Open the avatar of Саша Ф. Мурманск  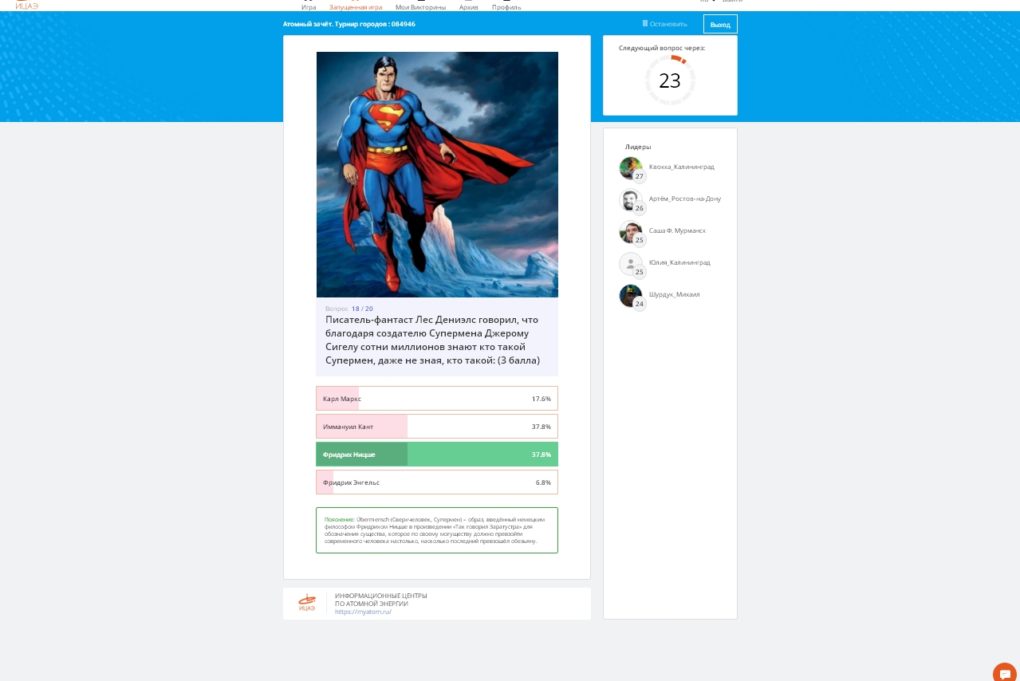tap(630, 231)
